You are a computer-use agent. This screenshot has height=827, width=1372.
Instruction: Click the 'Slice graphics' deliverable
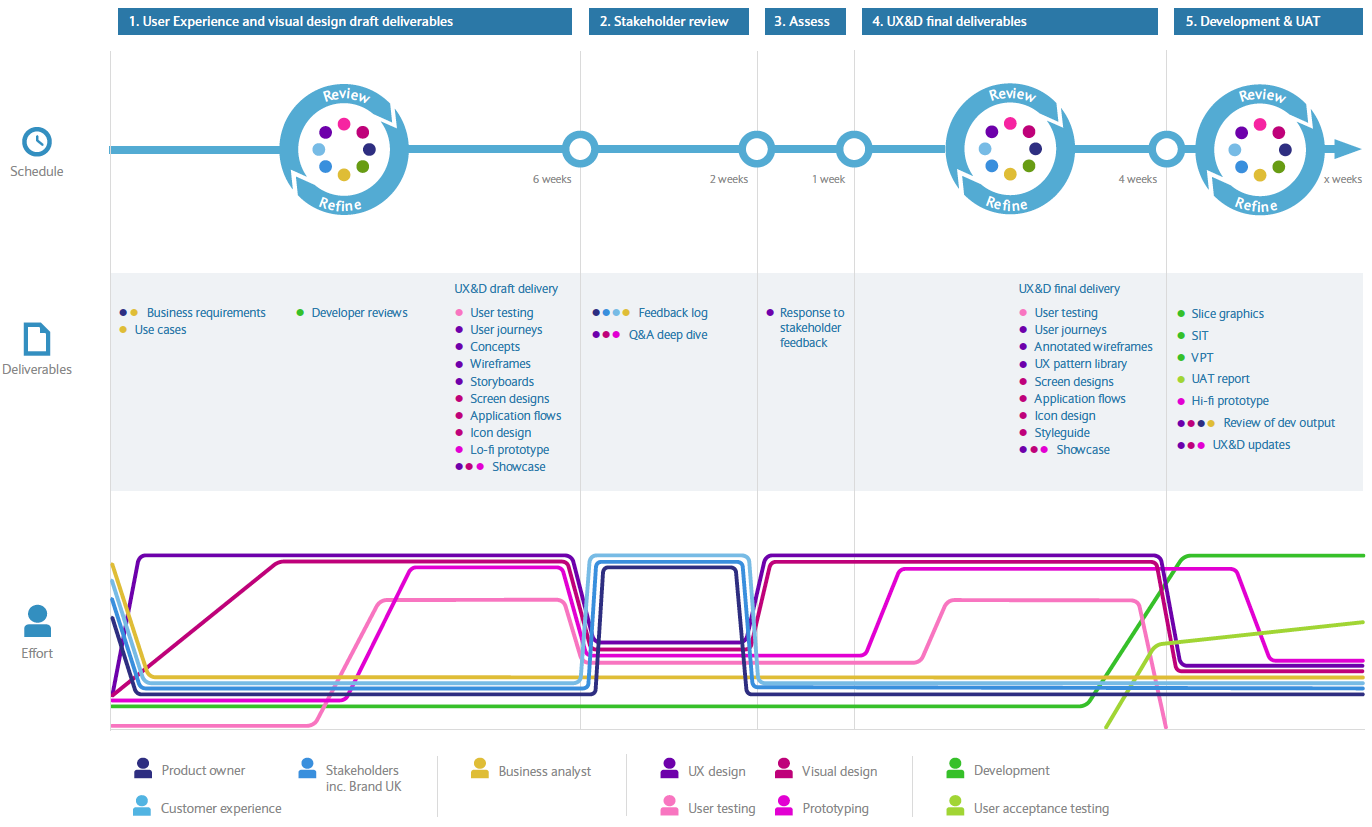click(x=1228, y=314)
